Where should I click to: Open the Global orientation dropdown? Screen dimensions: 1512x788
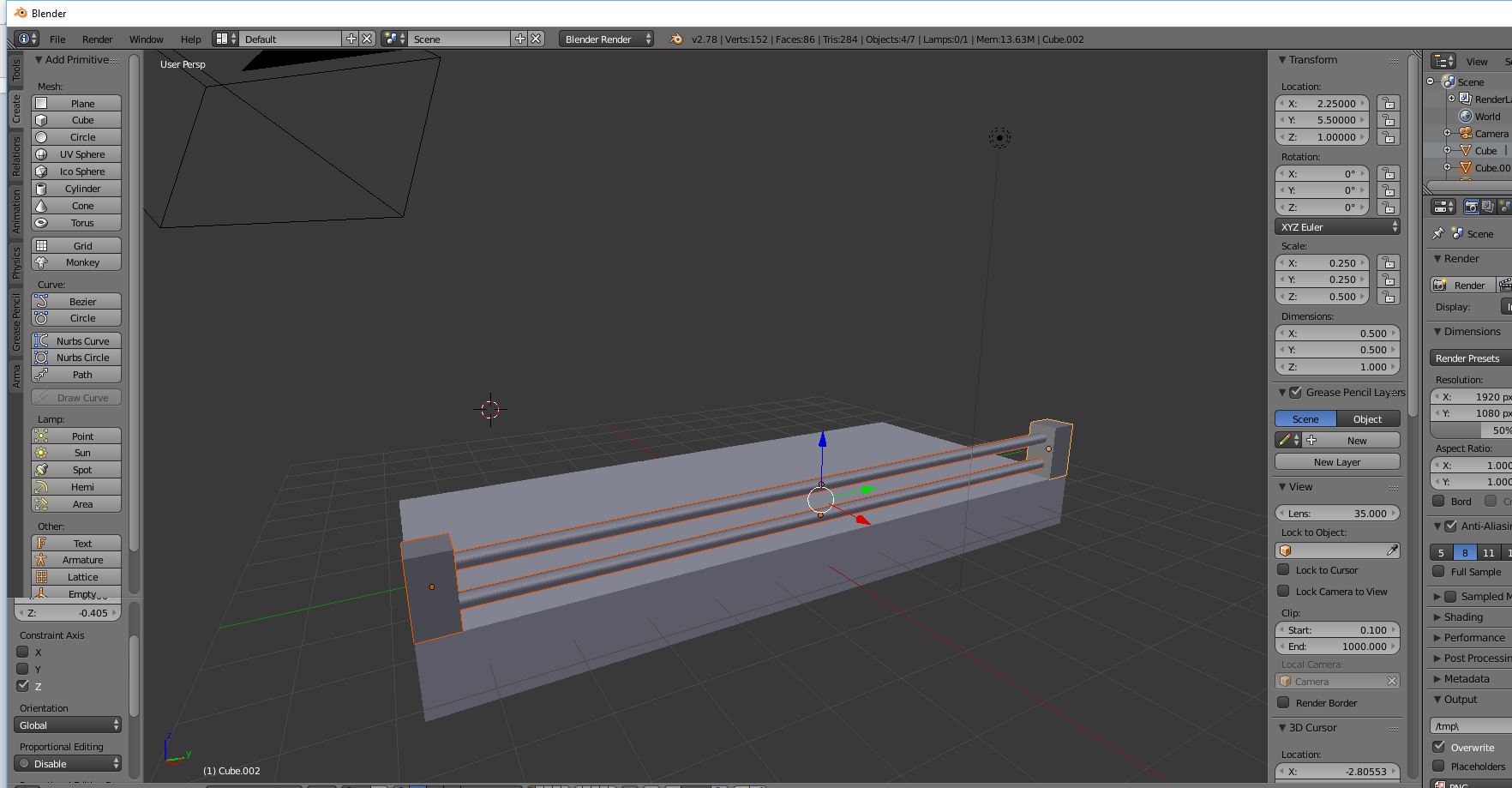(x=68, y=725)
